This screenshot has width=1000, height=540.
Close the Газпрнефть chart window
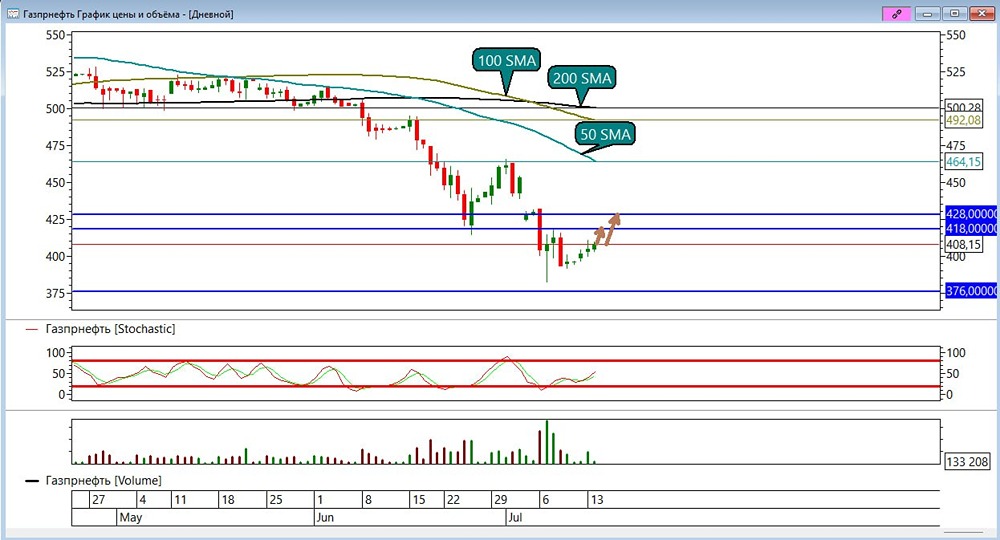(x=982, y=13)
